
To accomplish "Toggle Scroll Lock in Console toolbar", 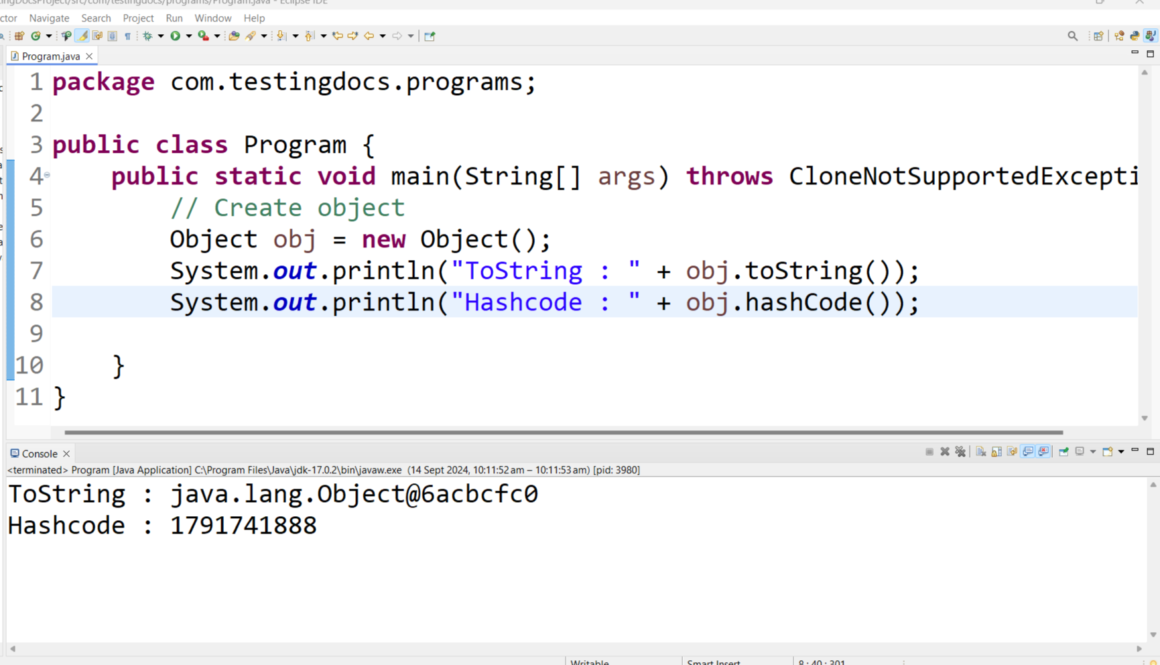I will coord(996,452).
